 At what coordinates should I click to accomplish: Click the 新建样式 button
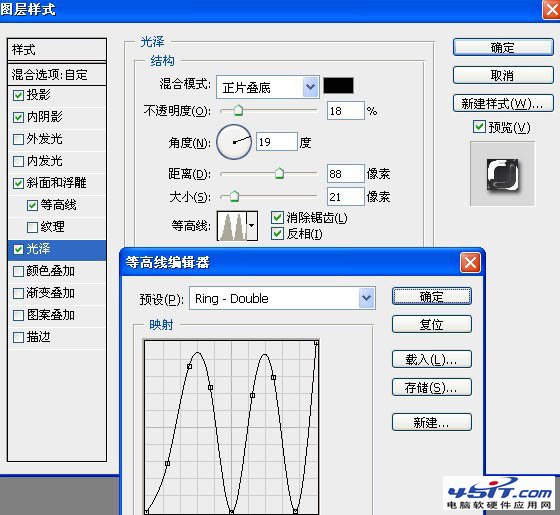pyautogui.click(x=503, y=104)
